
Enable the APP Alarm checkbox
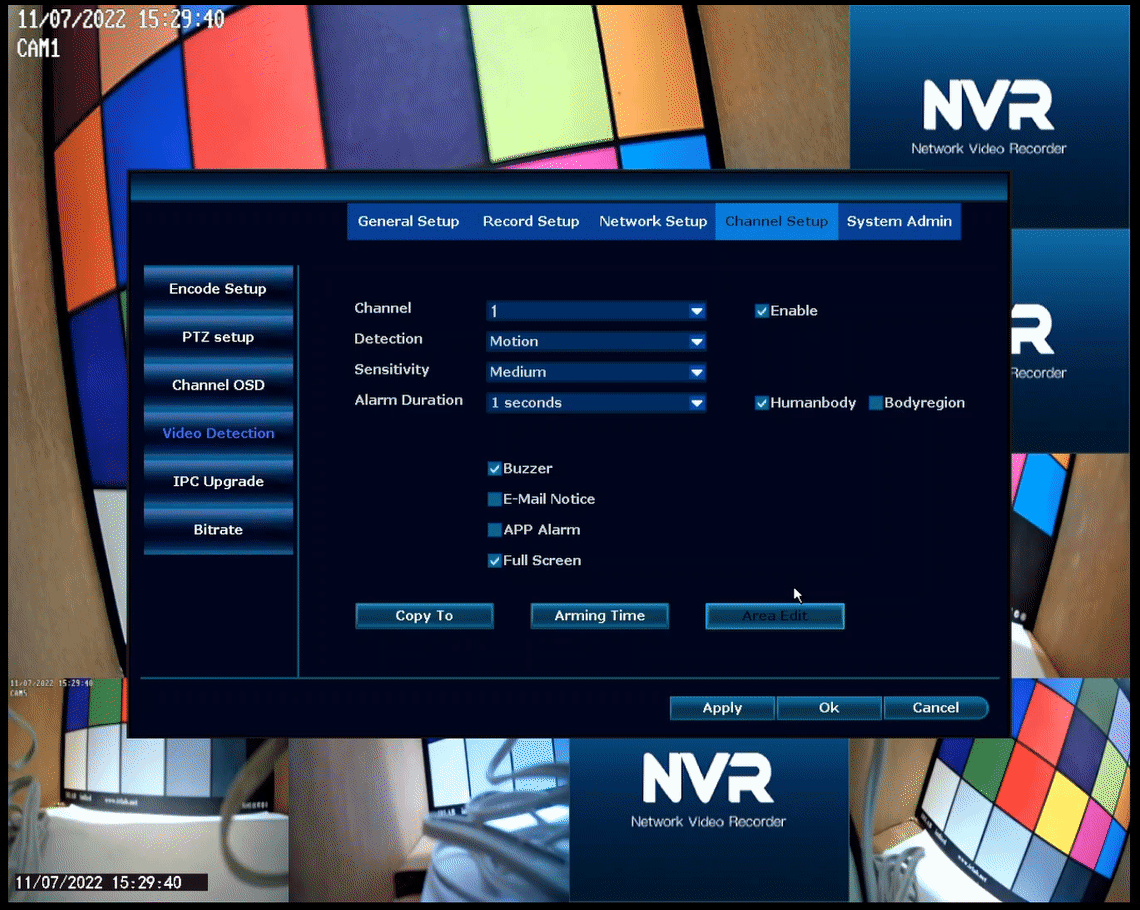tap(494, 530)
